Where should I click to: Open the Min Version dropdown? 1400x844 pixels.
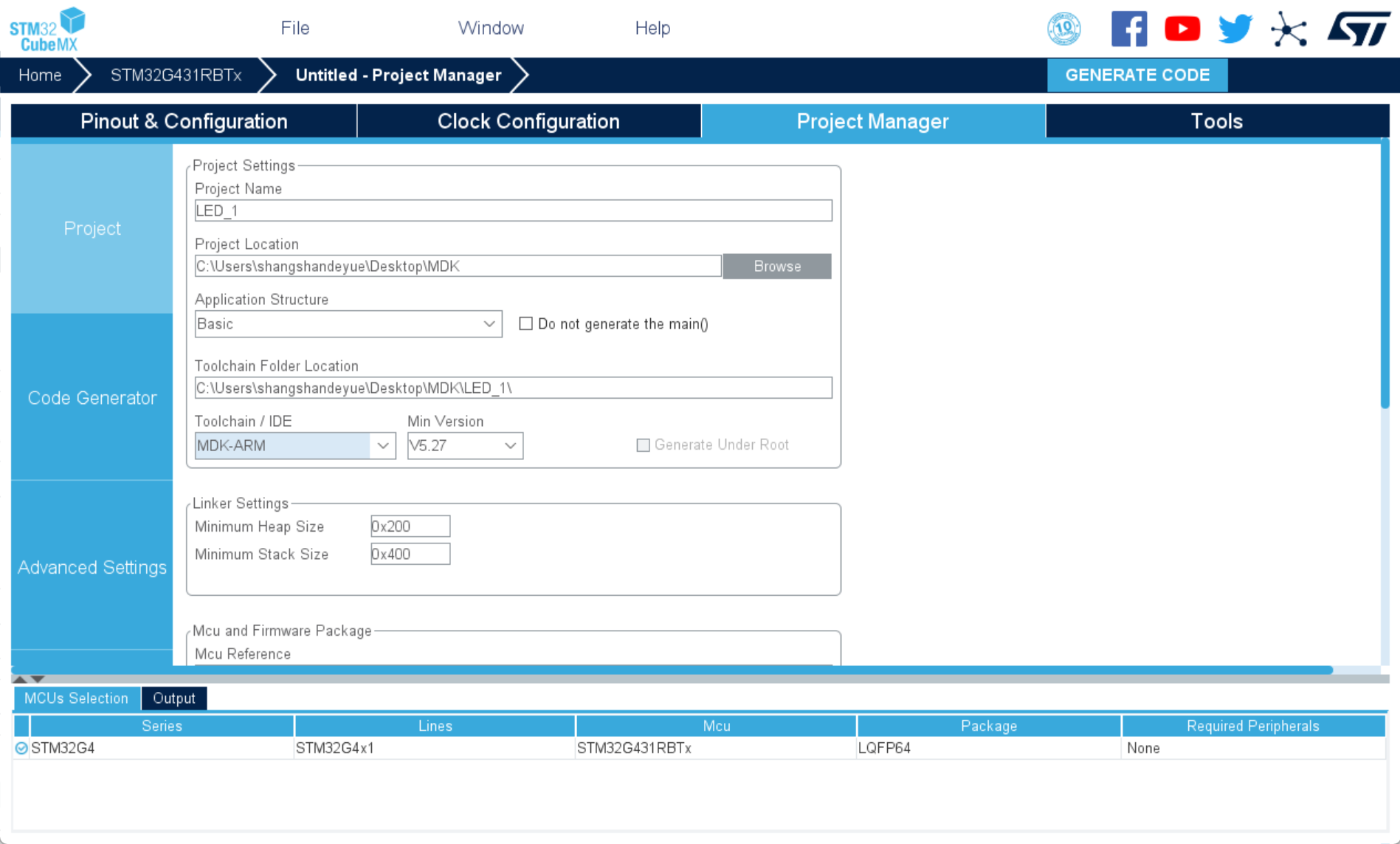(465, 445)
